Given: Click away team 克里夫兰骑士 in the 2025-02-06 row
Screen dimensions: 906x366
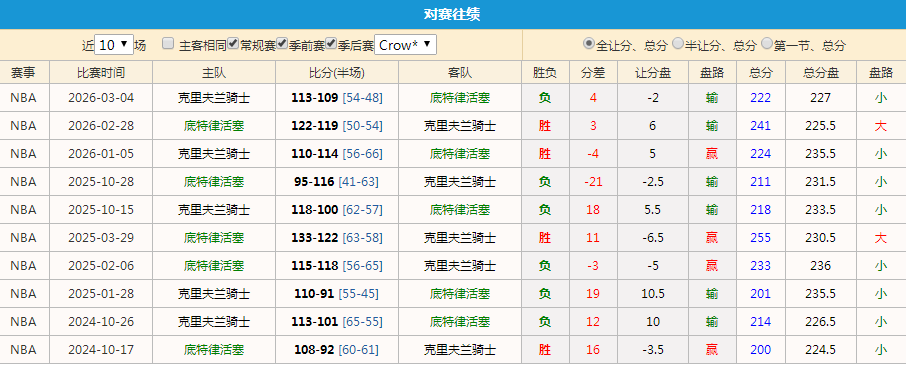Looking at the screenshot, I should click(460, 265).
